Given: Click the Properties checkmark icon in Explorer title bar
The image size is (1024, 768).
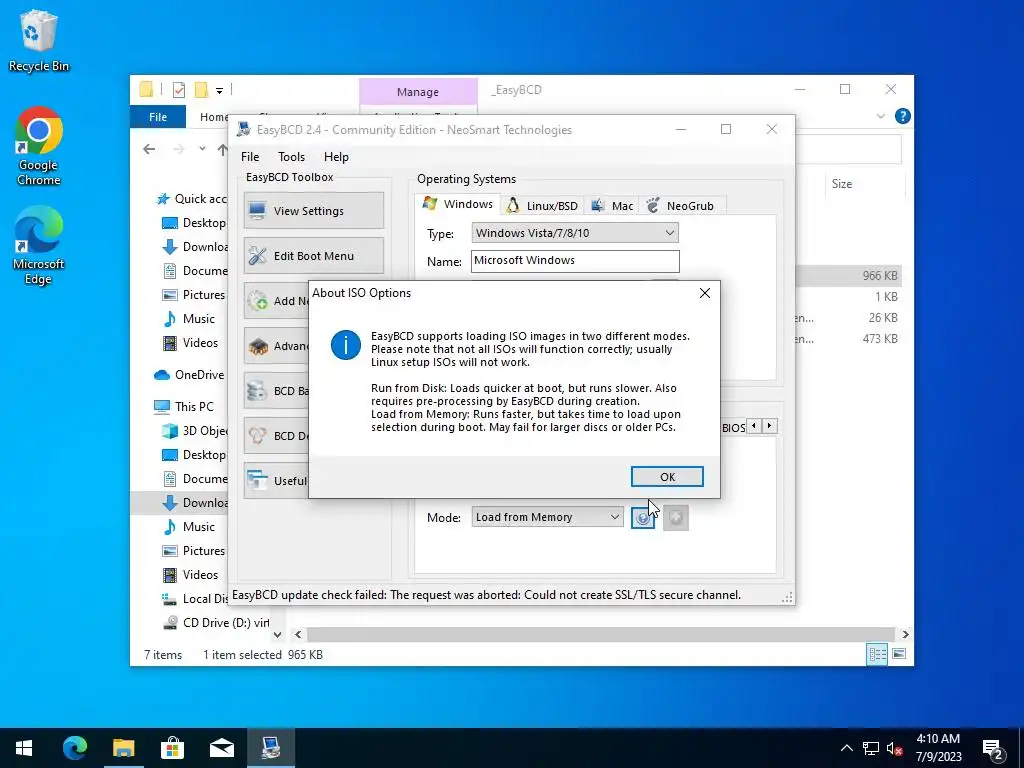Looking at the screenshot, I should (179, 90).
